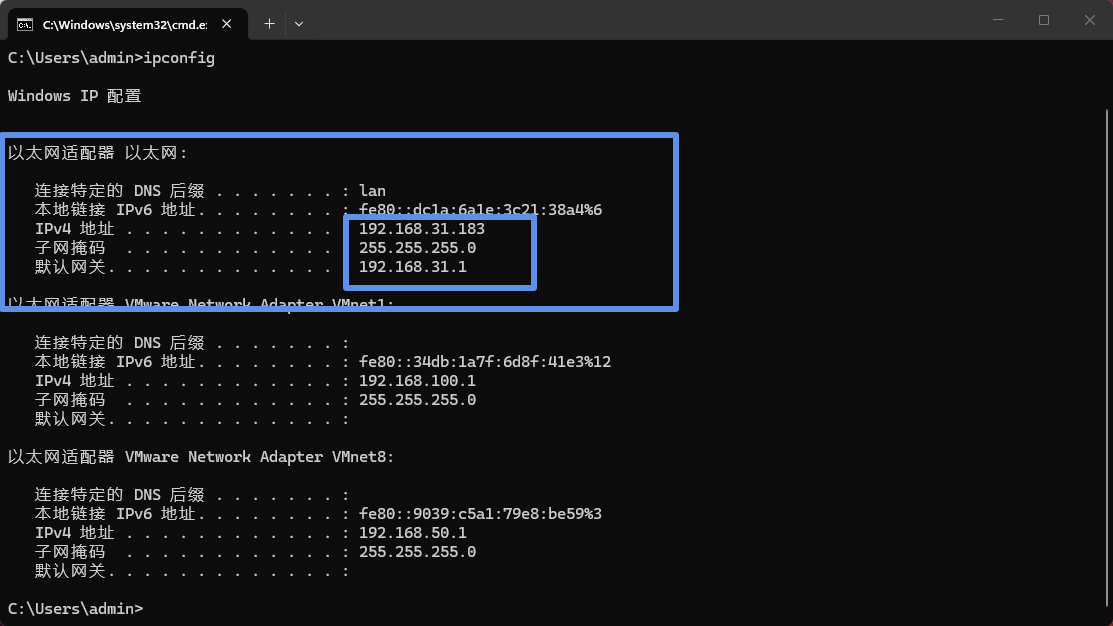Open a new terminal tab
Viewport: 1113px width, 626px height.
[269, 22]
